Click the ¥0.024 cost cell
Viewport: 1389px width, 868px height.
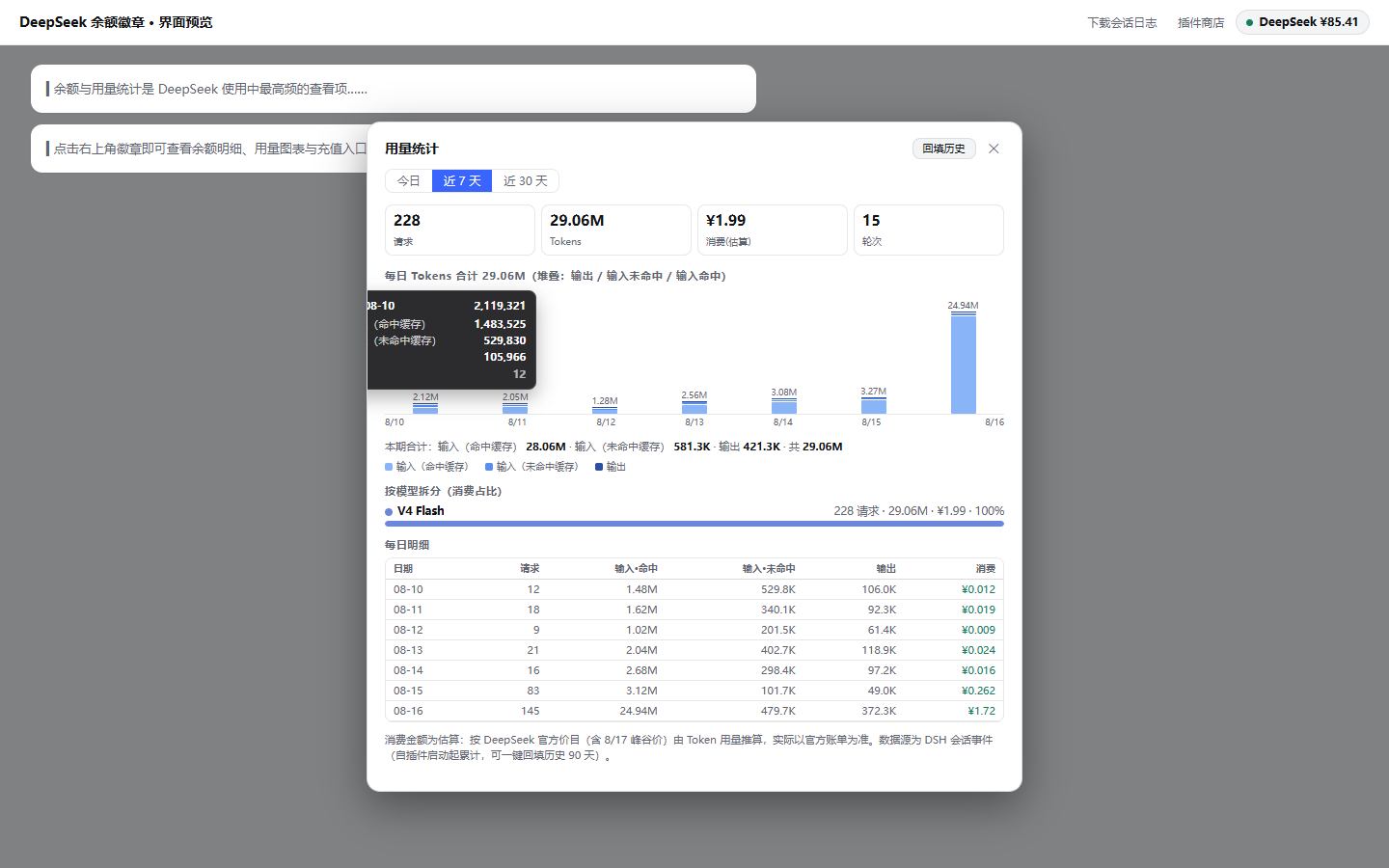click(978, 650)
